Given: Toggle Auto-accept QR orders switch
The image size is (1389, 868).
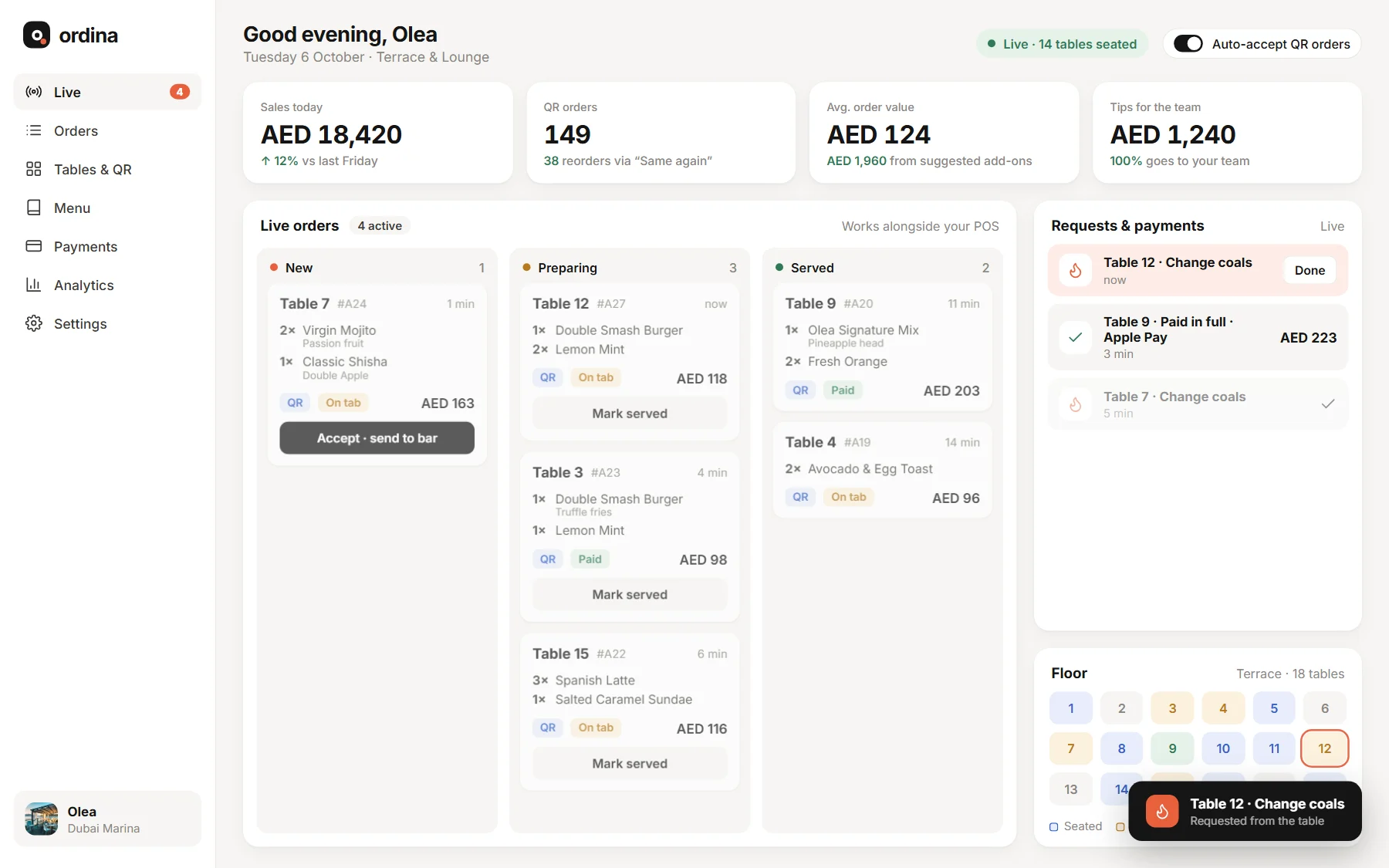Looking at the screenshot, I should 1188,44.
